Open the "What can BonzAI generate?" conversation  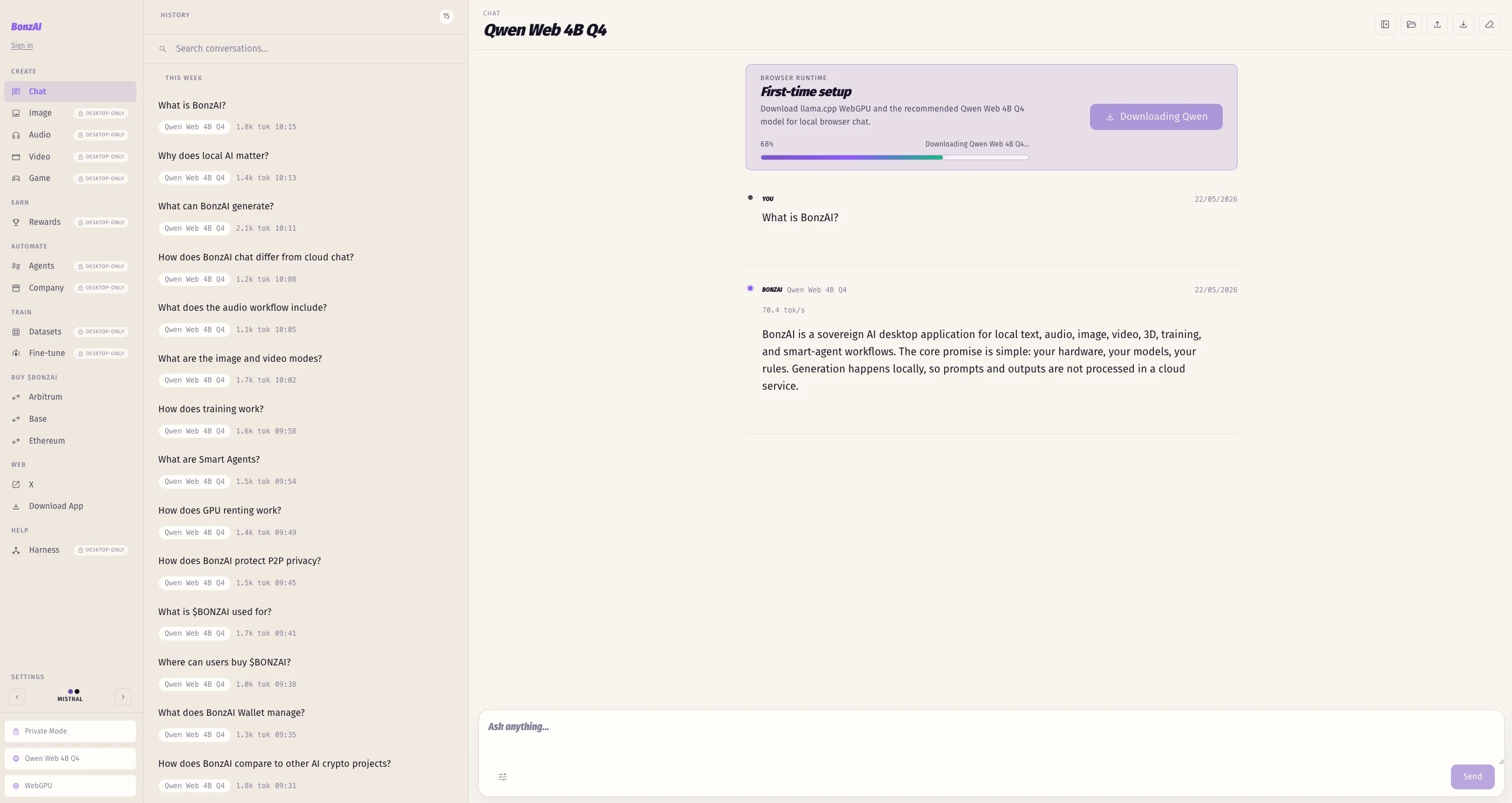click(306, 216)
